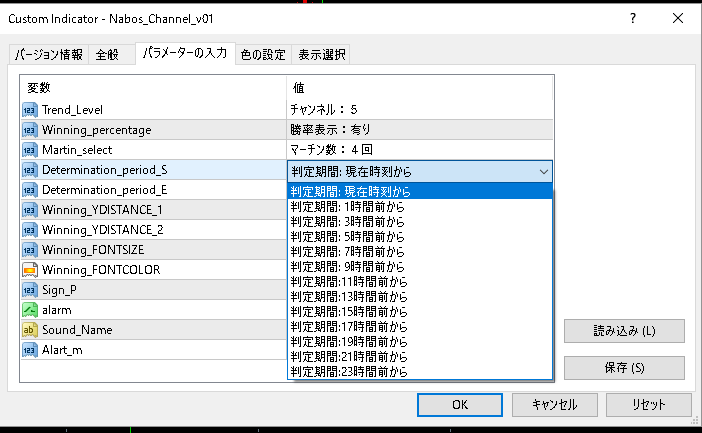The height and width of the screenshot is (433, 702).
Task: Click the string 'ab' icon beside Sound_Name
Action: click(30, 330)
